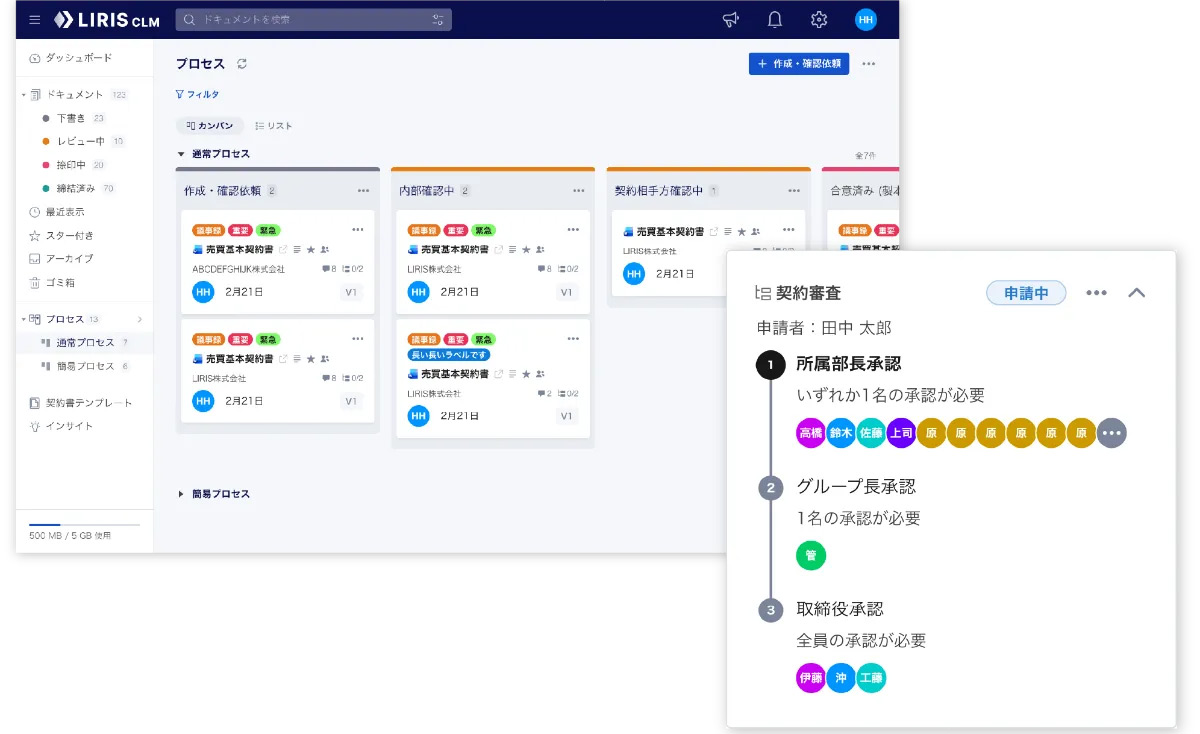Open 作成・確認依頼 column ellipsis menu
The image size is (1200, 734).
[364, 190]
